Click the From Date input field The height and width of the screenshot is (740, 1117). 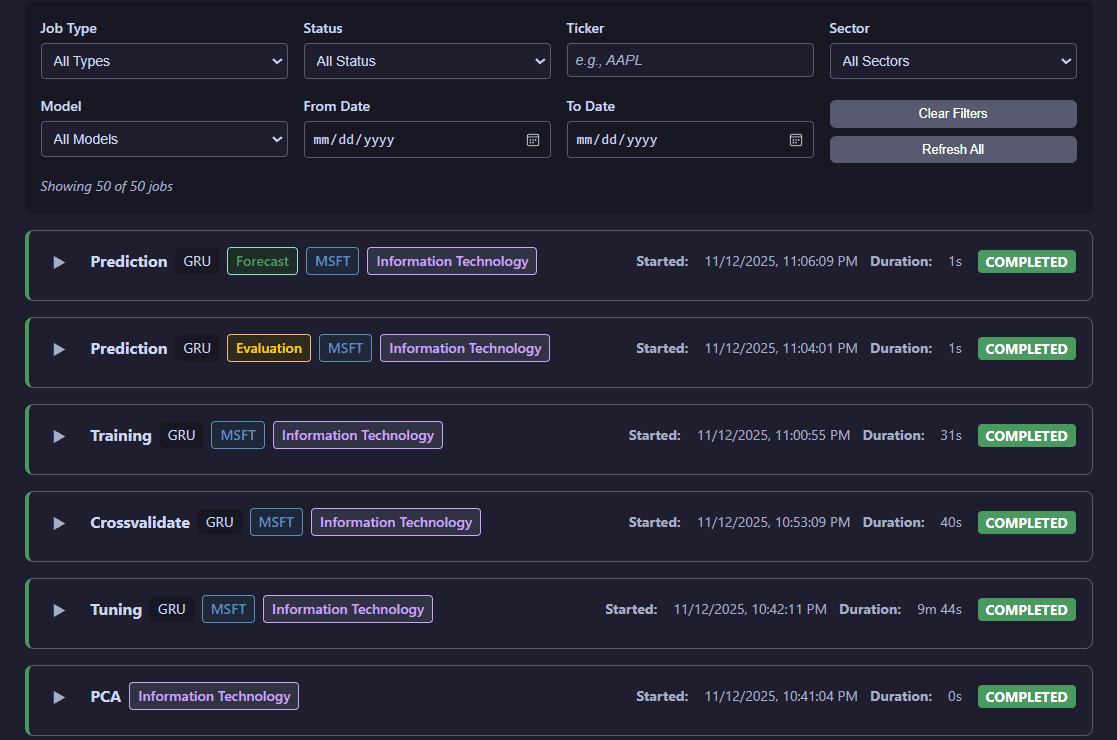pyautogui.click(x=427, y=140)
